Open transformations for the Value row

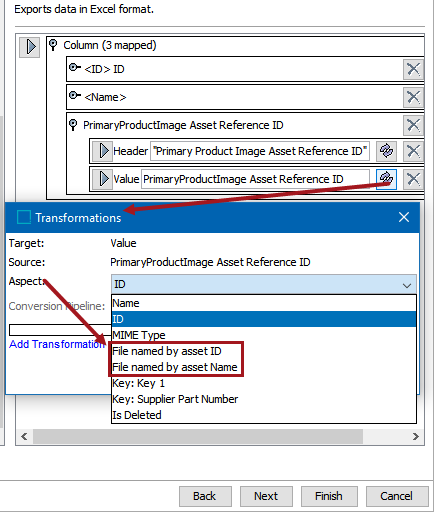(386, 179)
